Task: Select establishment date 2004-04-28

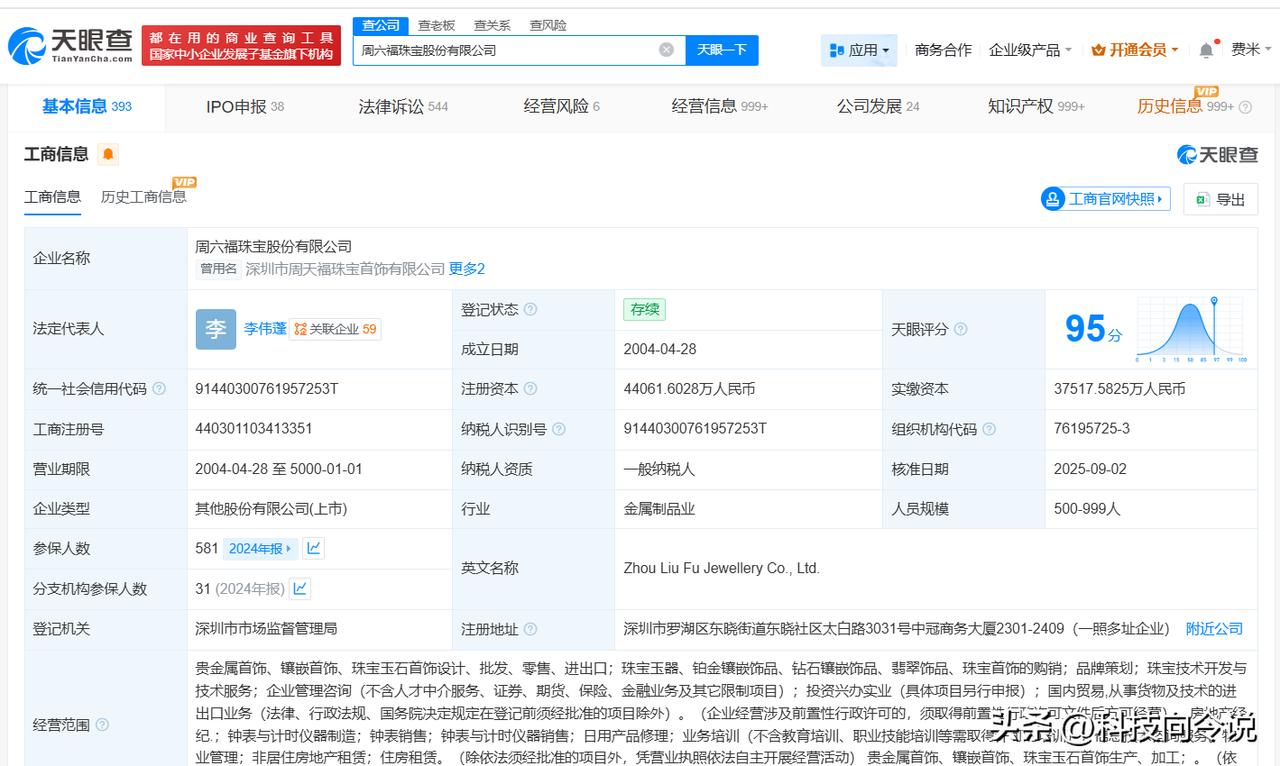Action: 660,349
